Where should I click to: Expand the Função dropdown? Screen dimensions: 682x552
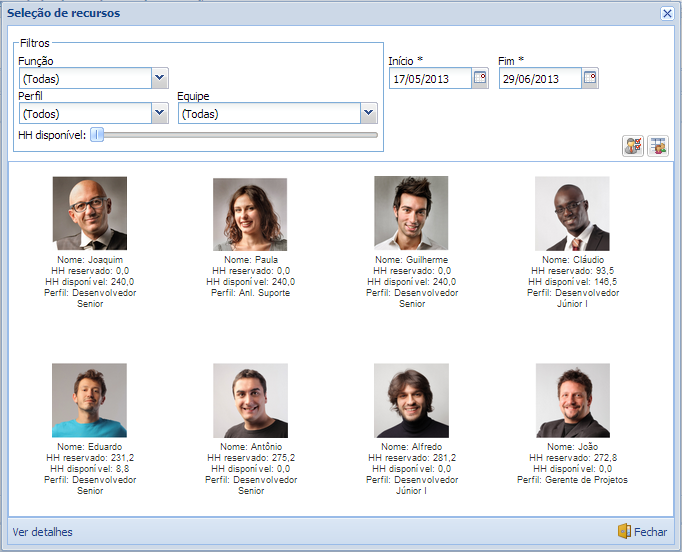159,78
